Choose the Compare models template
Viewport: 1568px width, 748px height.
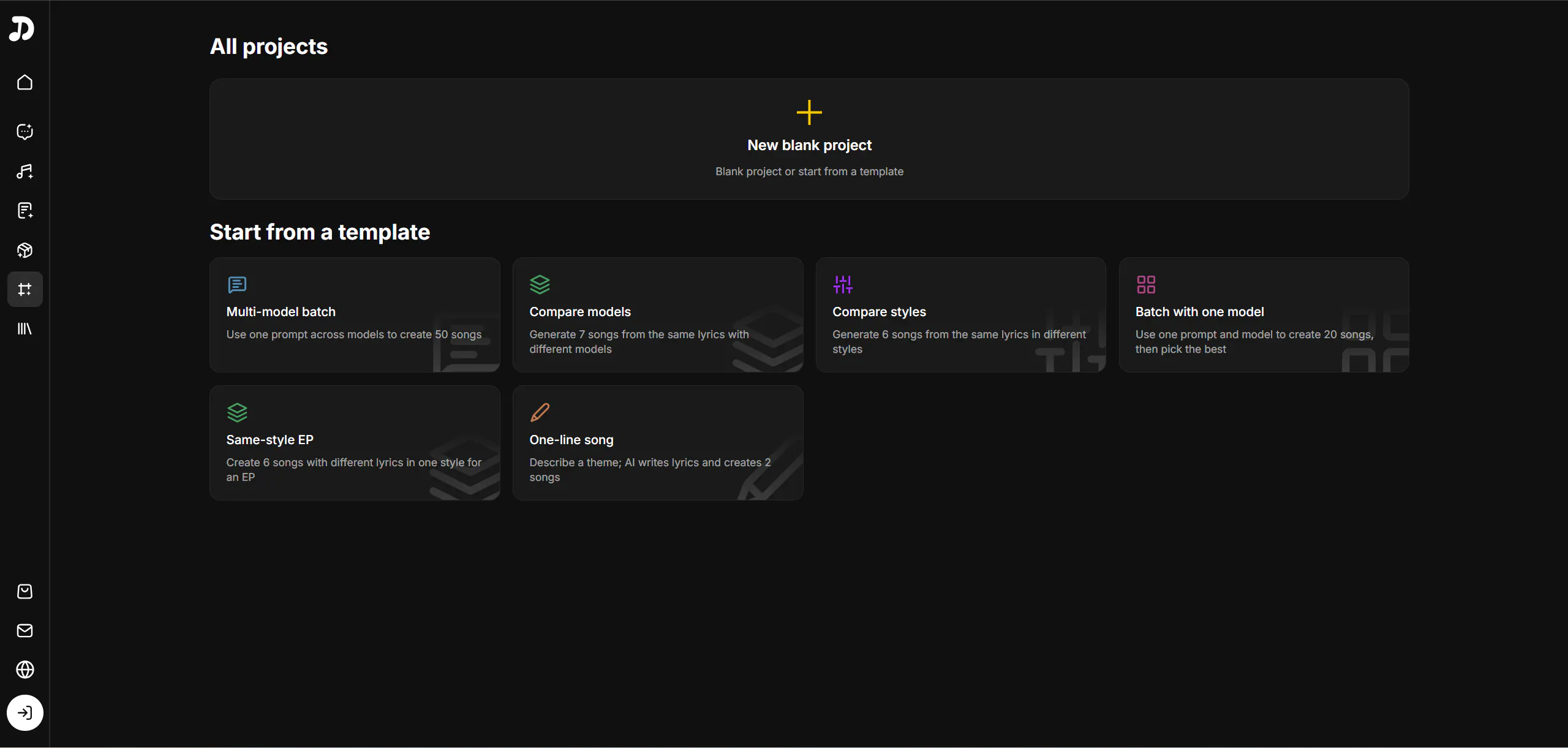(658, 315)
